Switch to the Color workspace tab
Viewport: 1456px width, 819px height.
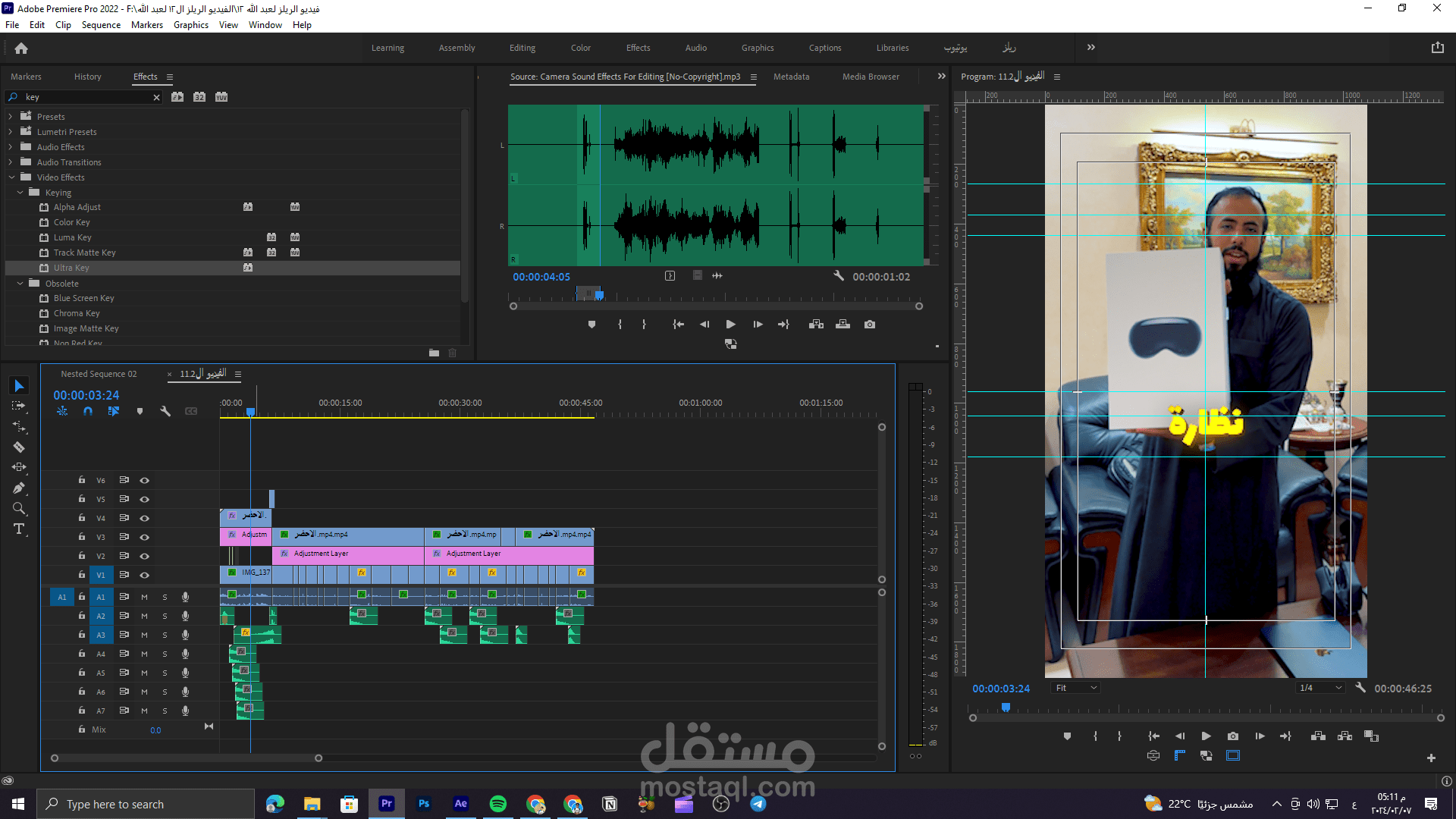pyautogui.click(x=580, y=48)
